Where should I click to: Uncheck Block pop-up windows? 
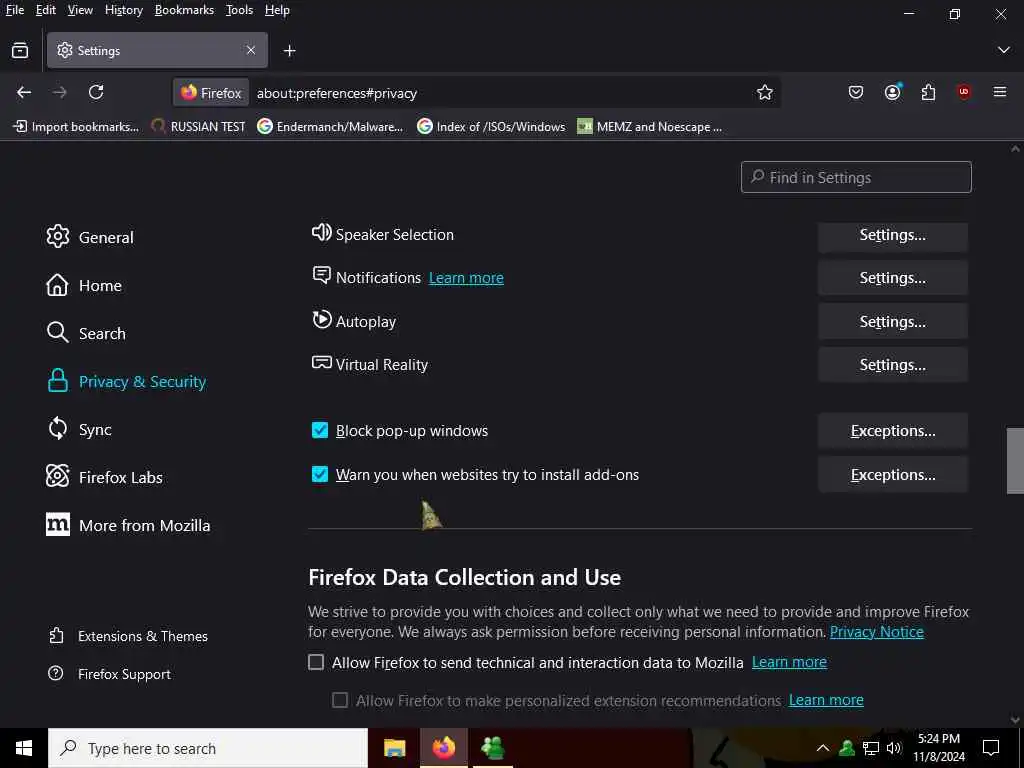pos(320,430)
